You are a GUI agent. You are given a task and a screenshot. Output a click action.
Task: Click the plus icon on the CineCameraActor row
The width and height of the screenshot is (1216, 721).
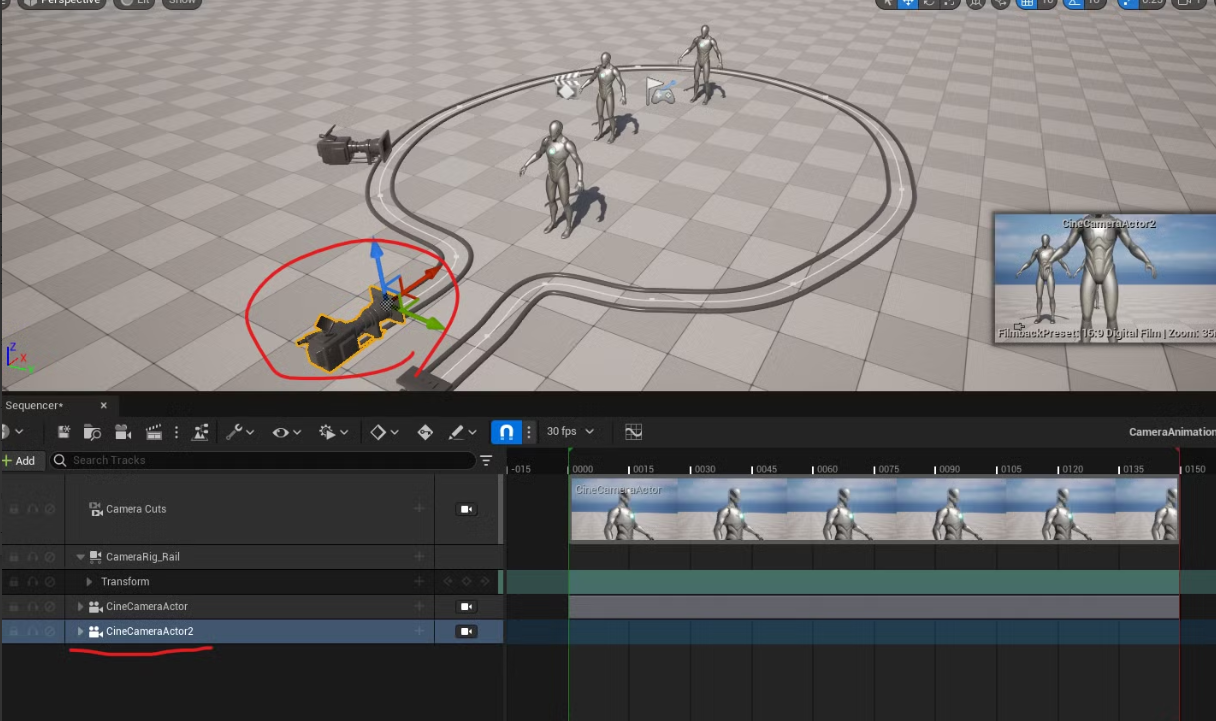[x=419, y=607]
